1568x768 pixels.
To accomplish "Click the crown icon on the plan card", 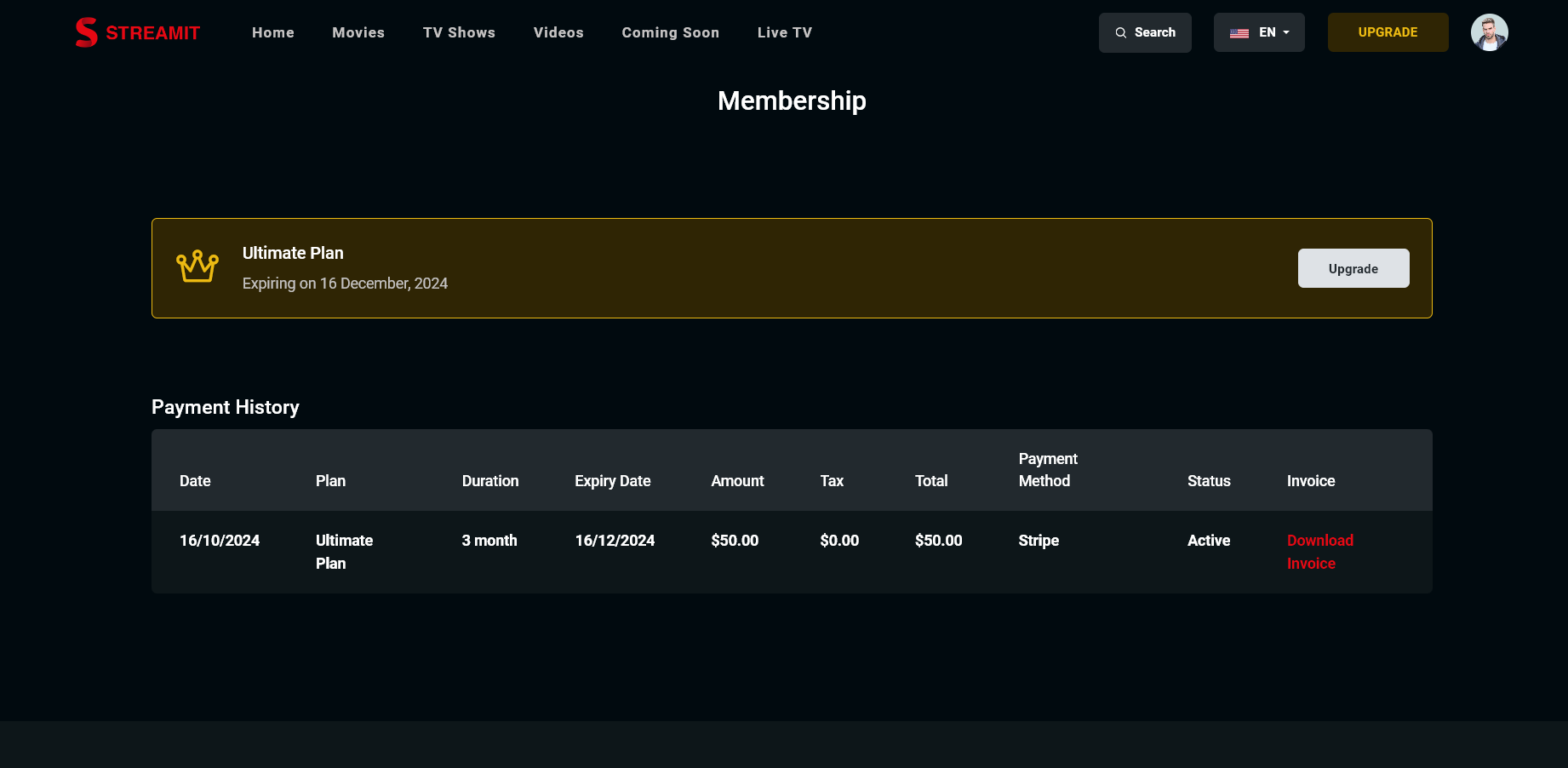I will tap(197, 267).
